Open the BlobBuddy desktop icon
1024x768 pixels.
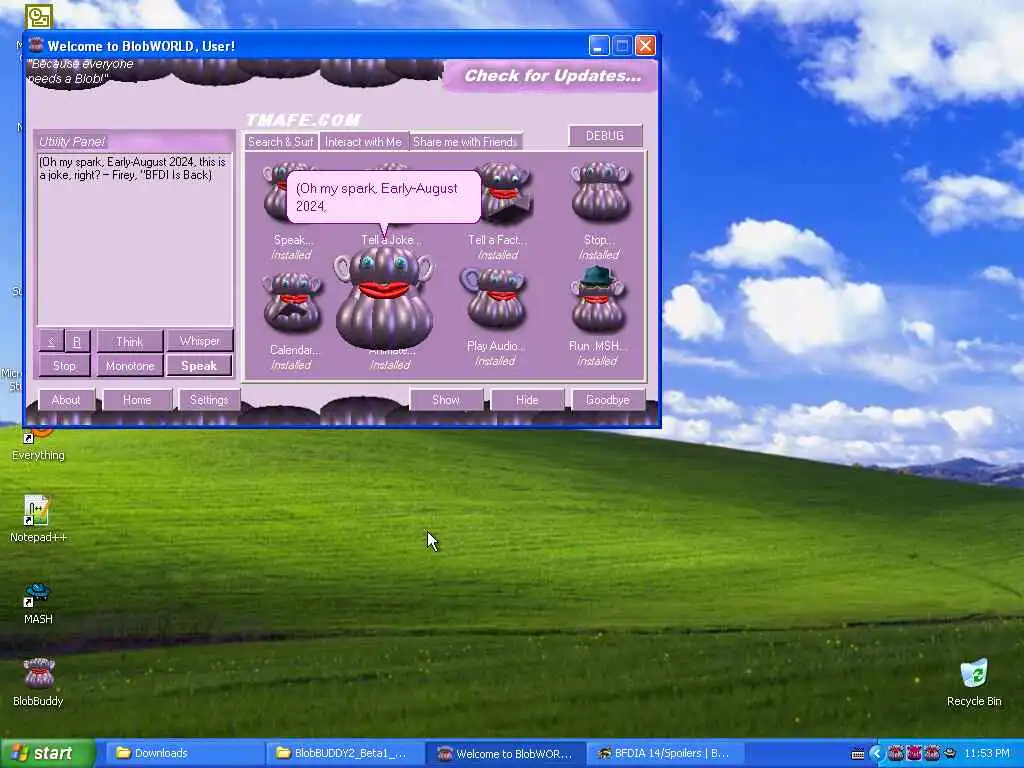click(39, 674)
